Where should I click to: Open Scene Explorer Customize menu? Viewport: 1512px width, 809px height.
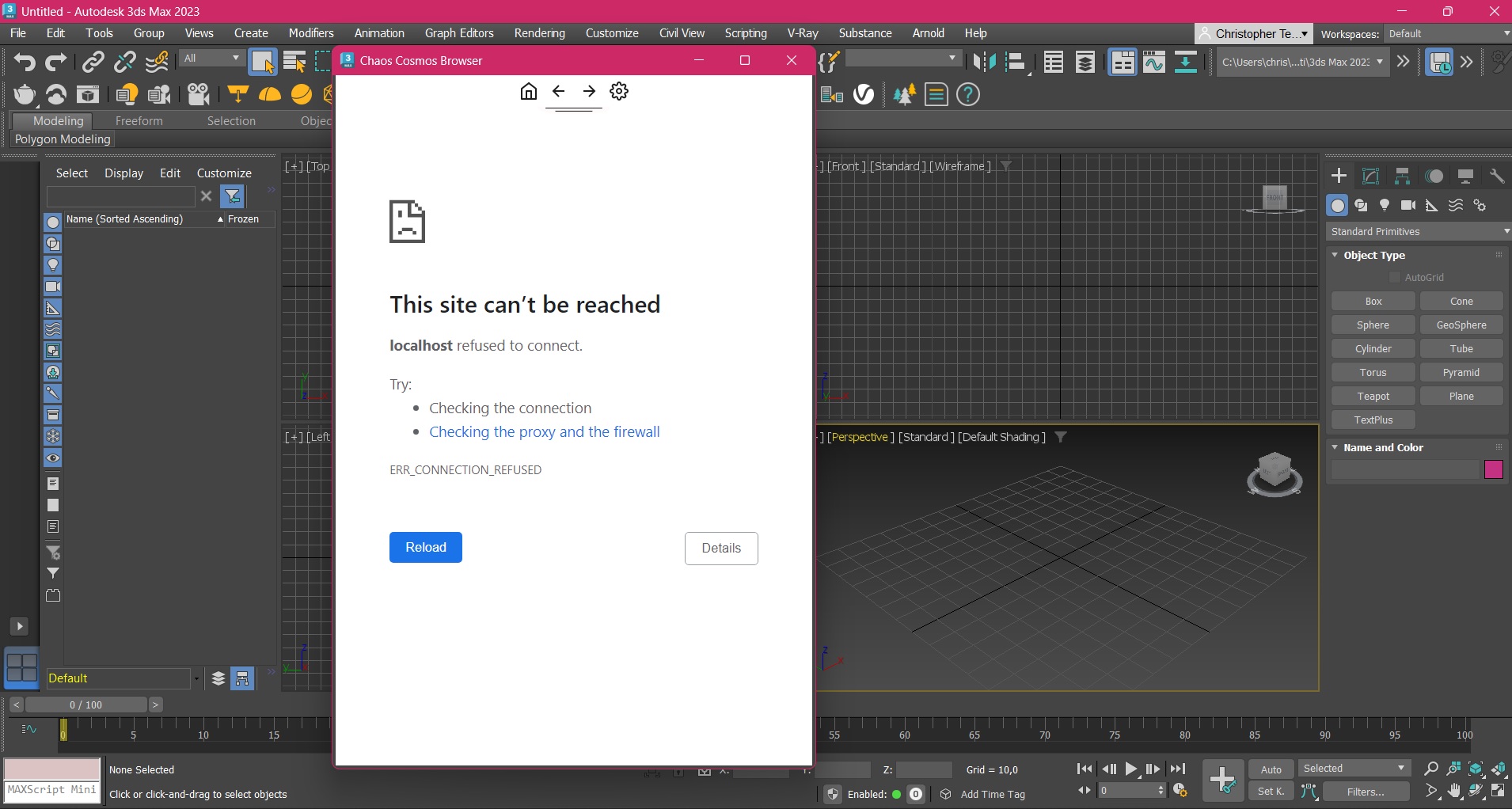[224, 173]
